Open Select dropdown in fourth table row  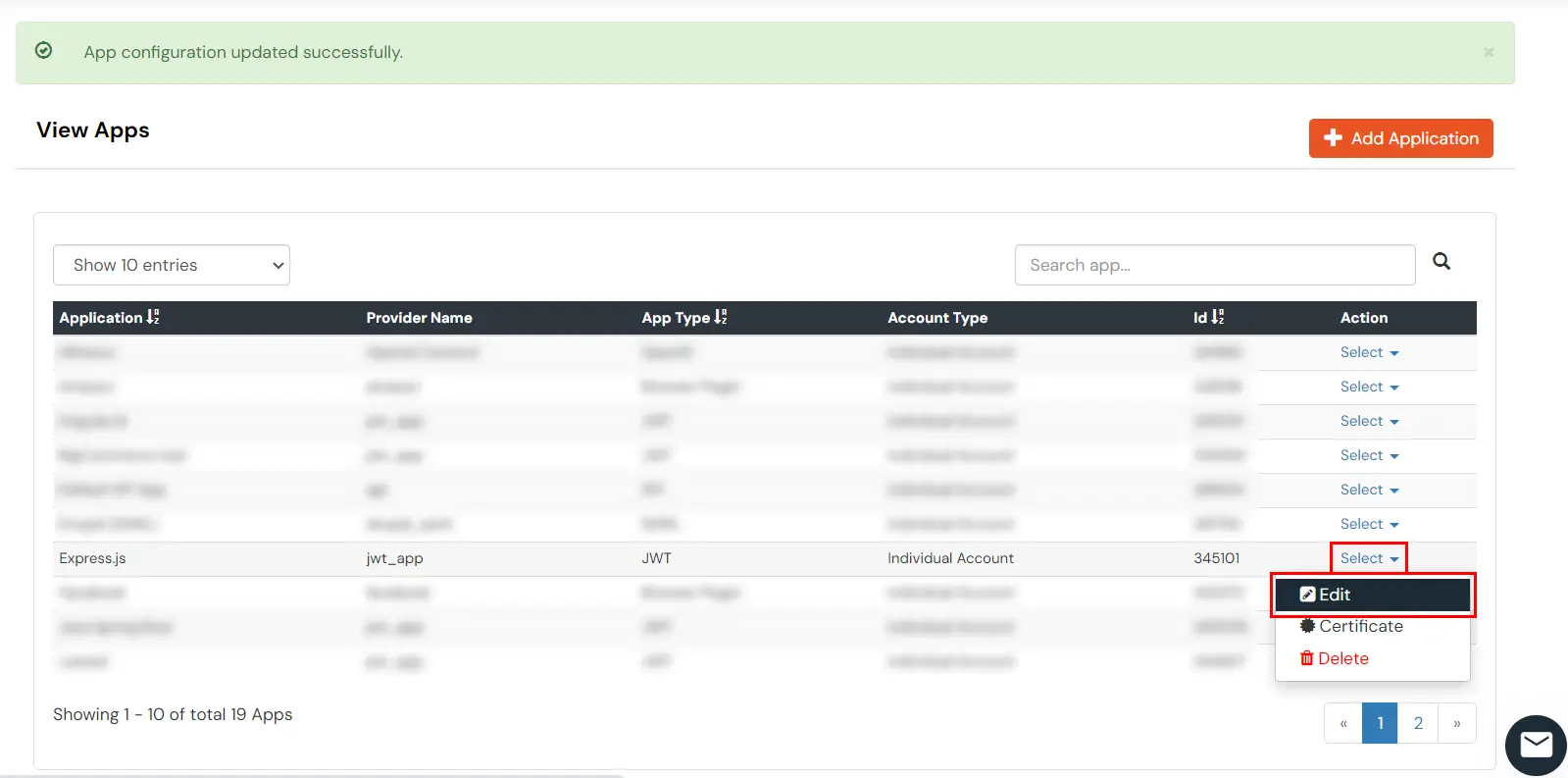(x=1369, y=455)
